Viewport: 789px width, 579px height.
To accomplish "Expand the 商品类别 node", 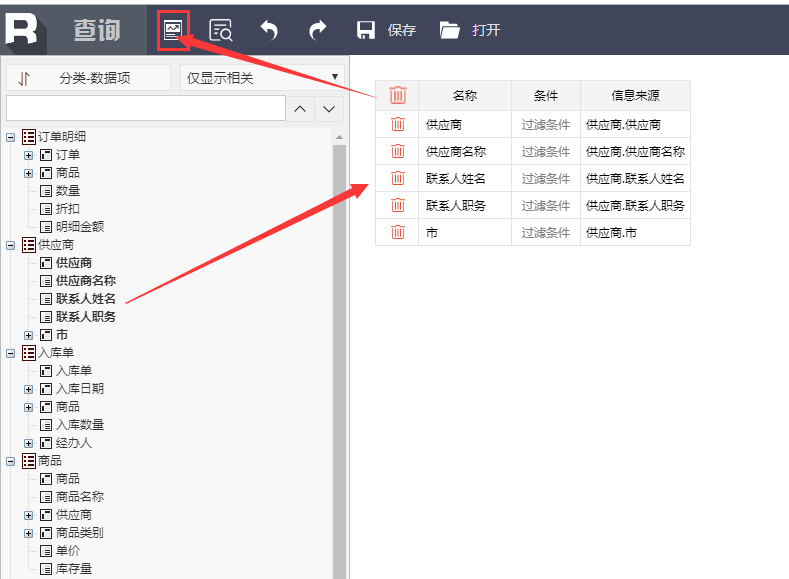I will pos(28,533).
